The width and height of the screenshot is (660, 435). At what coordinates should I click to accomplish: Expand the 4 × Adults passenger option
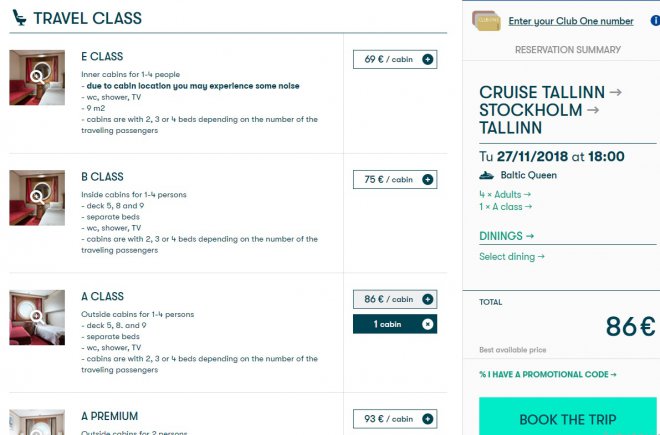tap(505, 194)
